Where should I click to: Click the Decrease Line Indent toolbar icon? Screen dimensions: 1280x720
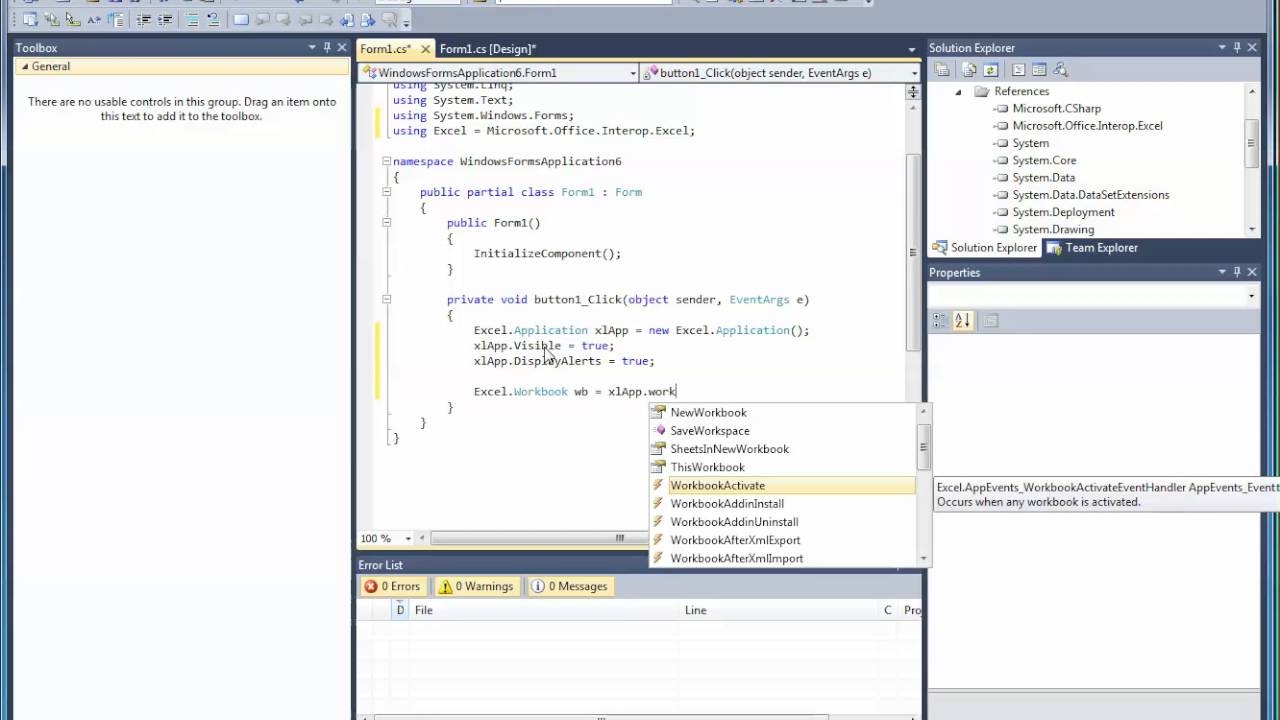click(x=144, y=20)
